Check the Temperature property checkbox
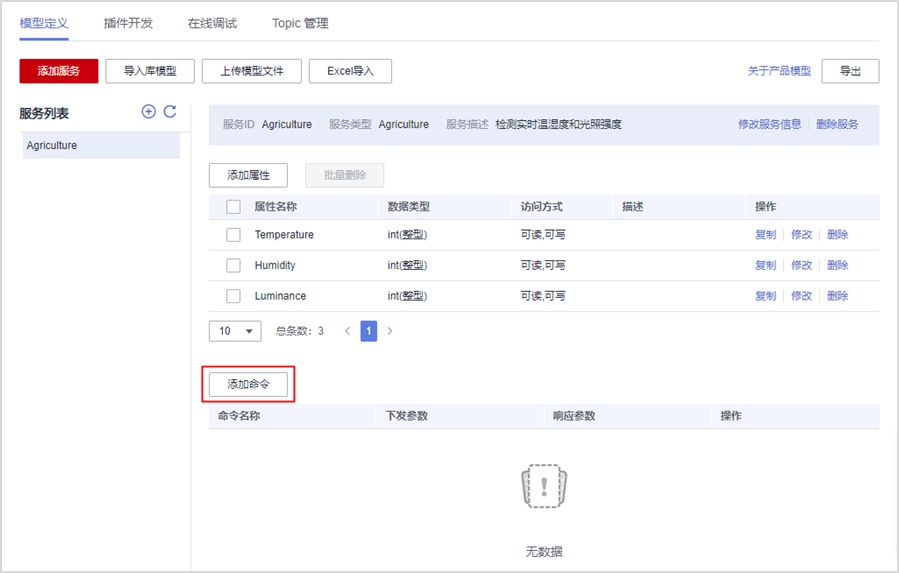The image size is (899, 573). 233,235
